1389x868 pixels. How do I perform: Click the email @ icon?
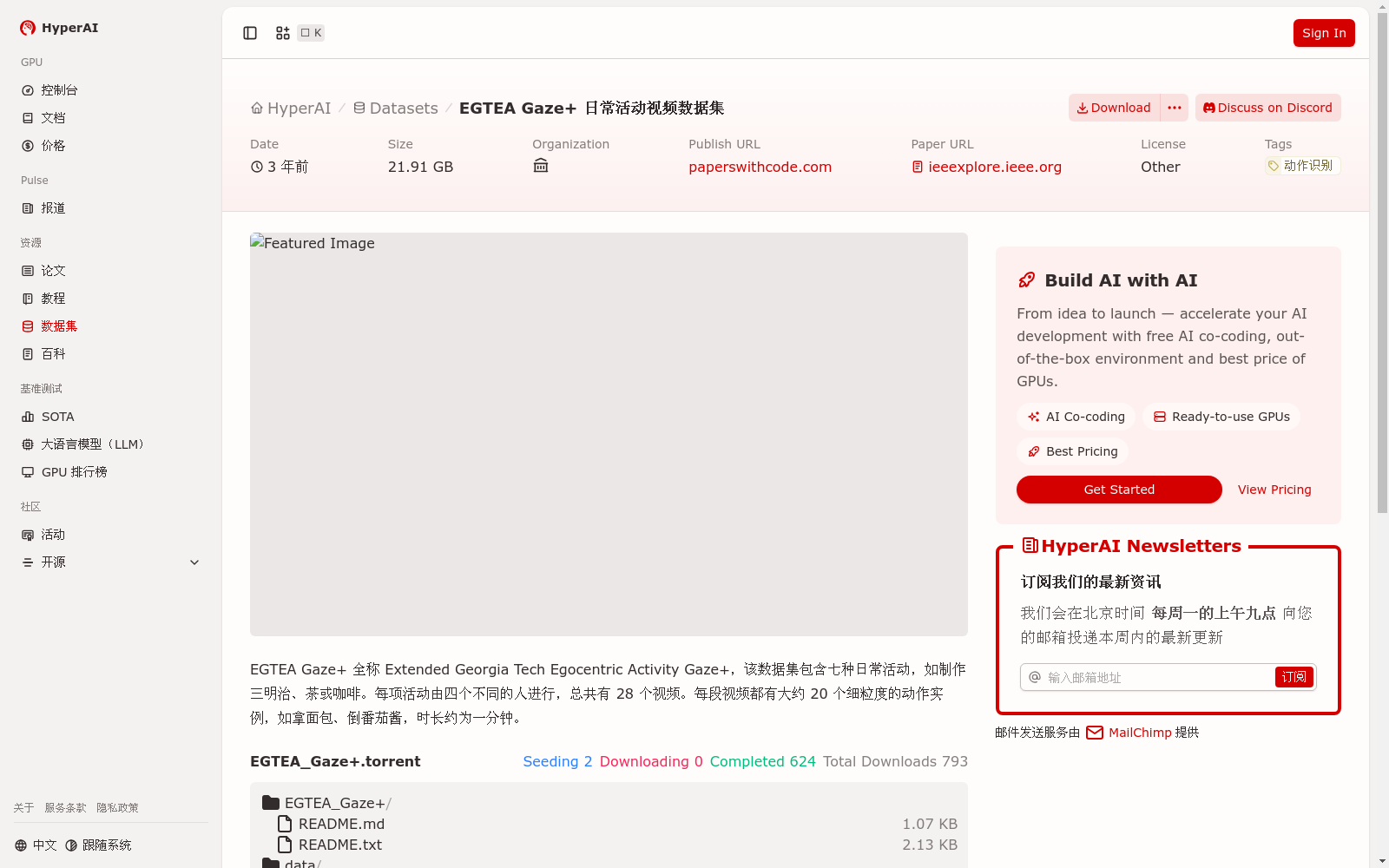tap(1035, 677)
